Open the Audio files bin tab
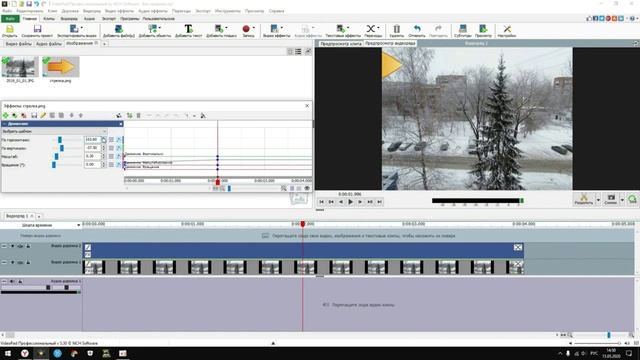Viewport: 640px width, 360px height. point(49,44)
